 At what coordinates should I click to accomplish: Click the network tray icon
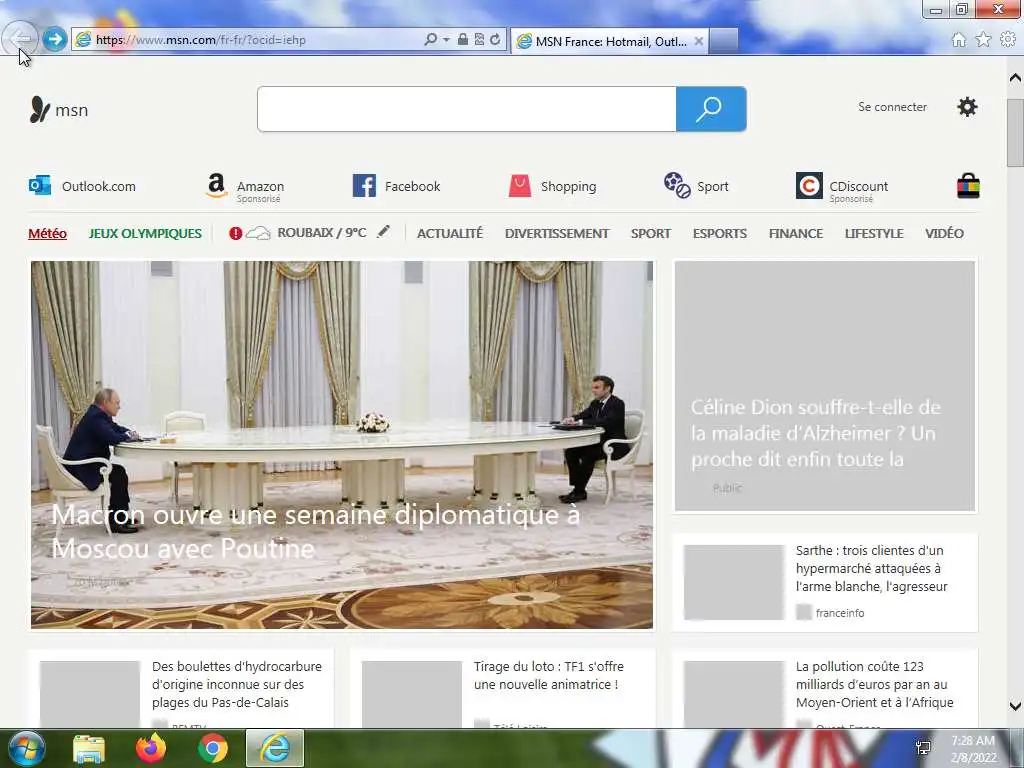click(923, 748)
